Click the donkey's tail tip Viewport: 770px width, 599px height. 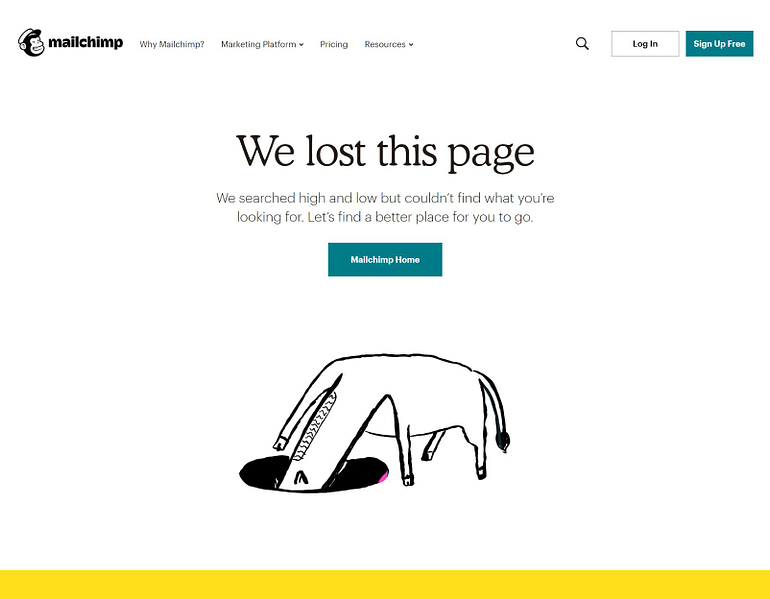click(x=503, y=441)
